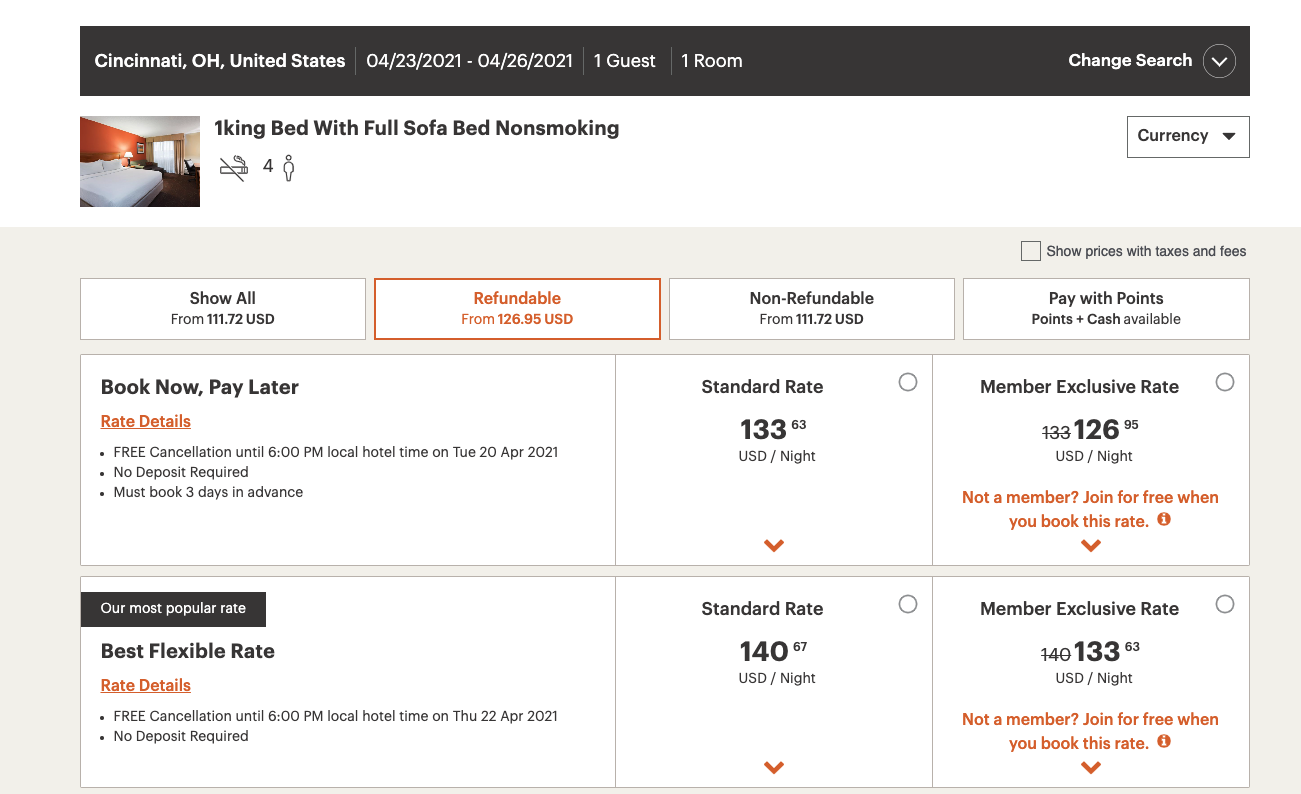The image size is (1301, 794).
Task: Open the king bed room thumbnail photo
Action: [x=140, y=161]
